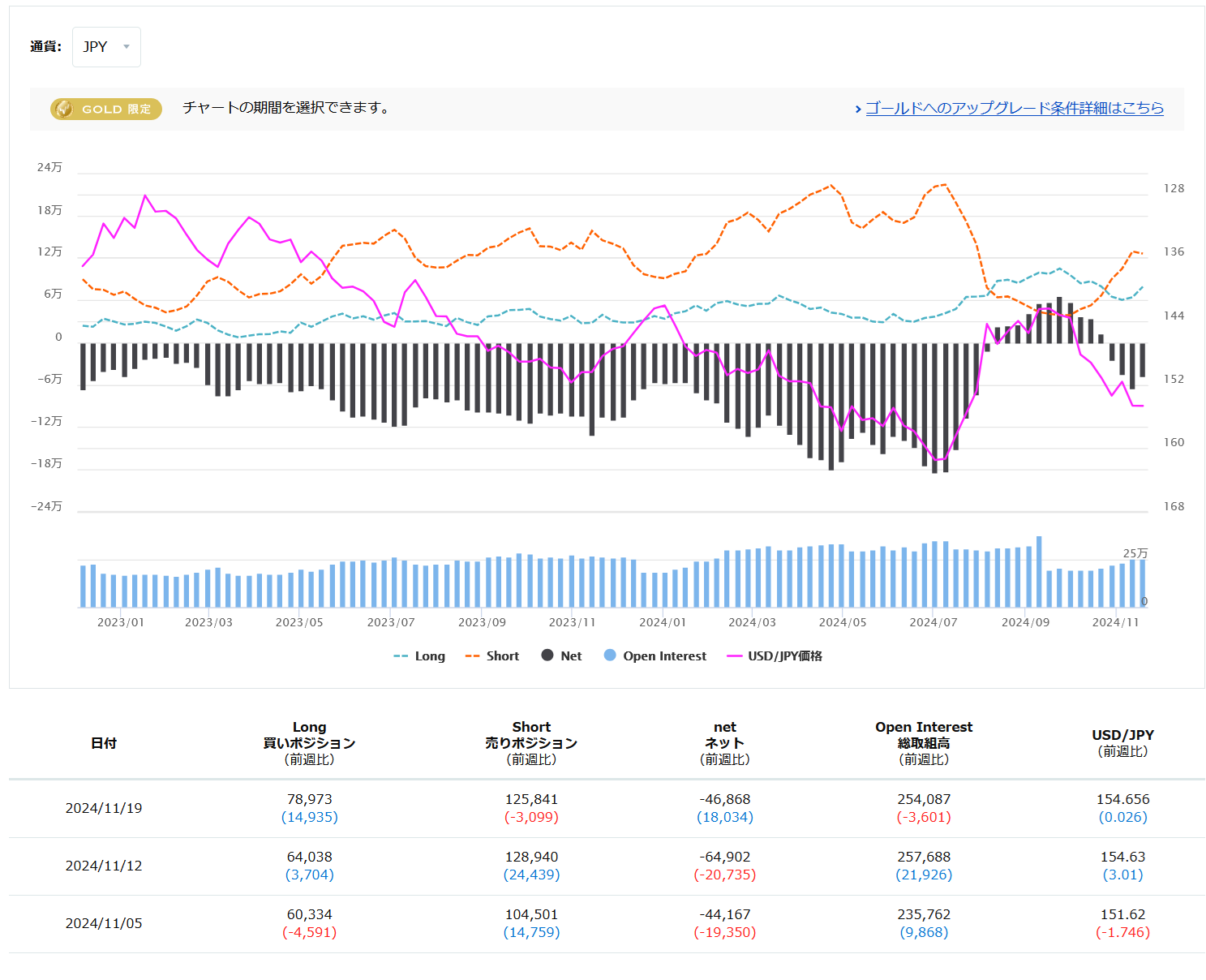The height and width of the screenshot is (980, 1206).
Task: Click the magenta USD/JPY legend line marker
Action: (x=735, y=656)
